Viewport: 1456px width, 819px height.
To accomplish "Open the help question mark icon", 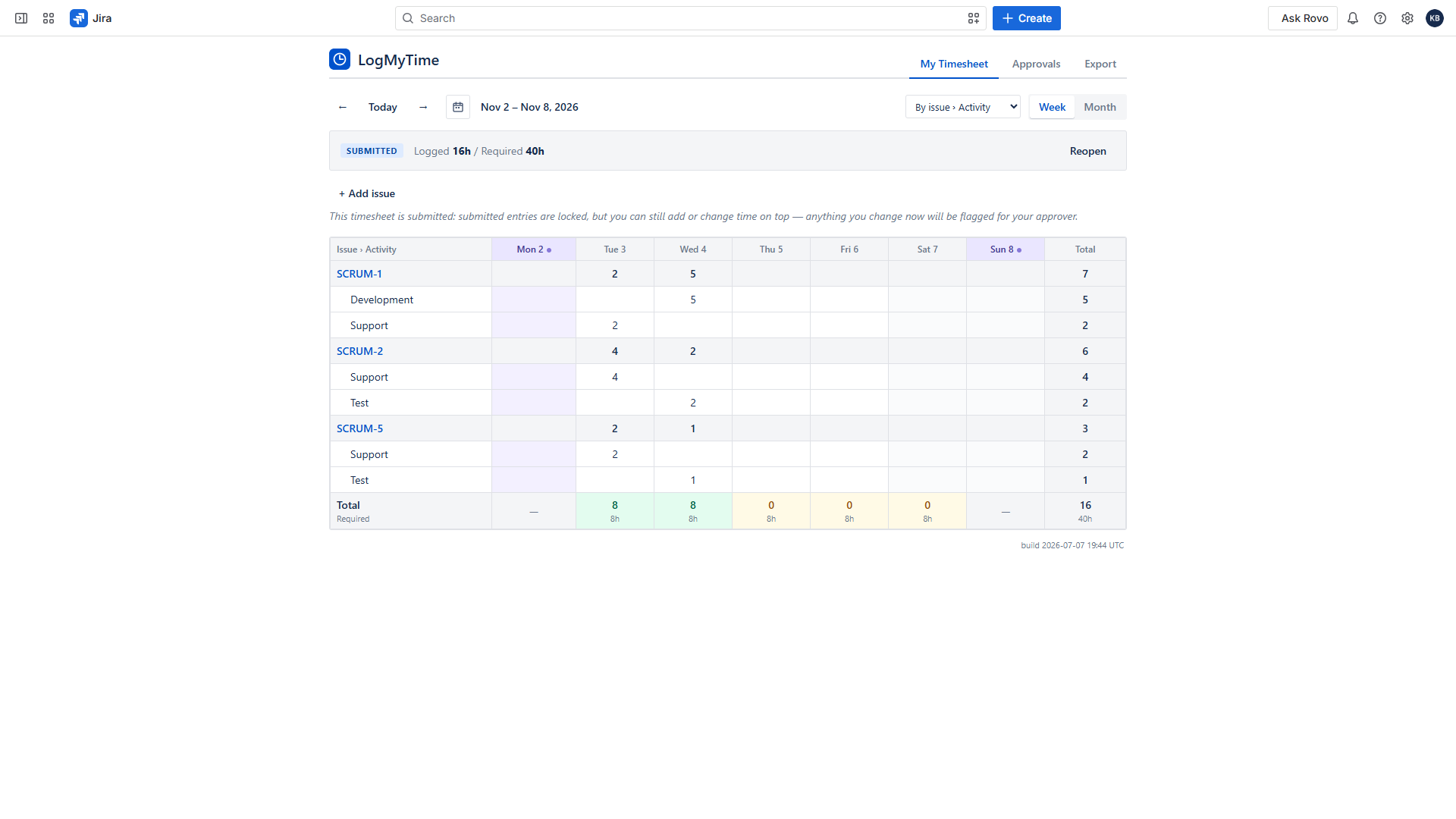I will 1380,18.
